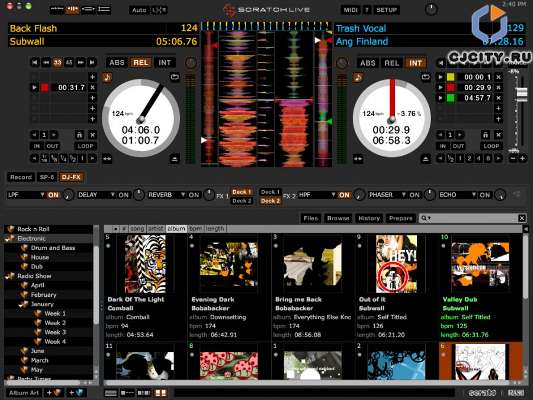Click the Album Art button
This screenshot has width=533, height=400.
24,393
